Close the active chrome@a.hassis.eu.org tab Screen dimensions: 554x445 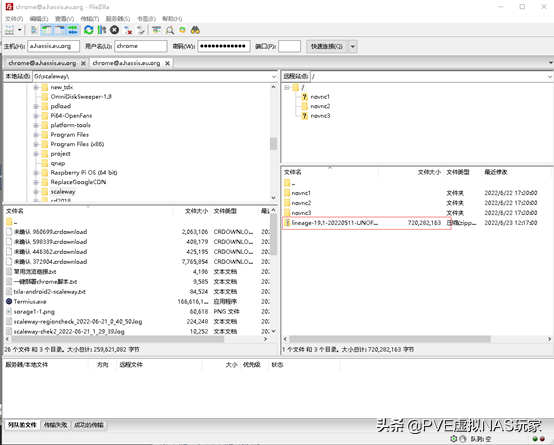pos(167,63)
